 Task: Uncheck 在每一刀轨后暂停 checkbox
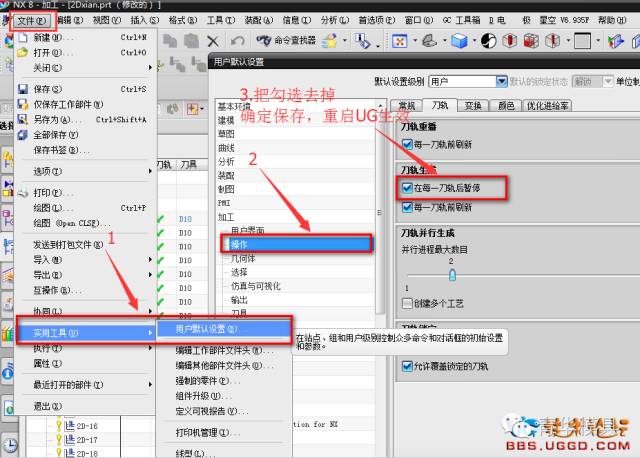[x=407, y=188]
